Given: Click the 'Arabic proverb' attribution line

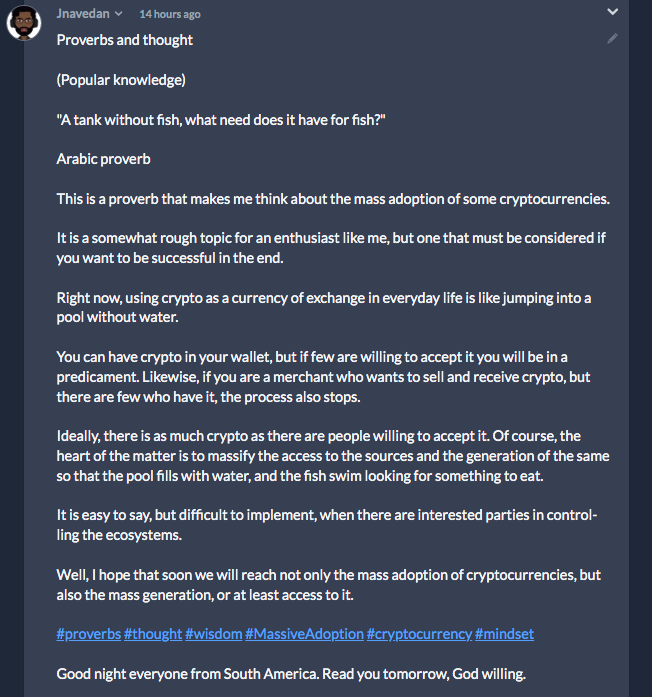Looking at the screenshot, I should tap(104, 159).
